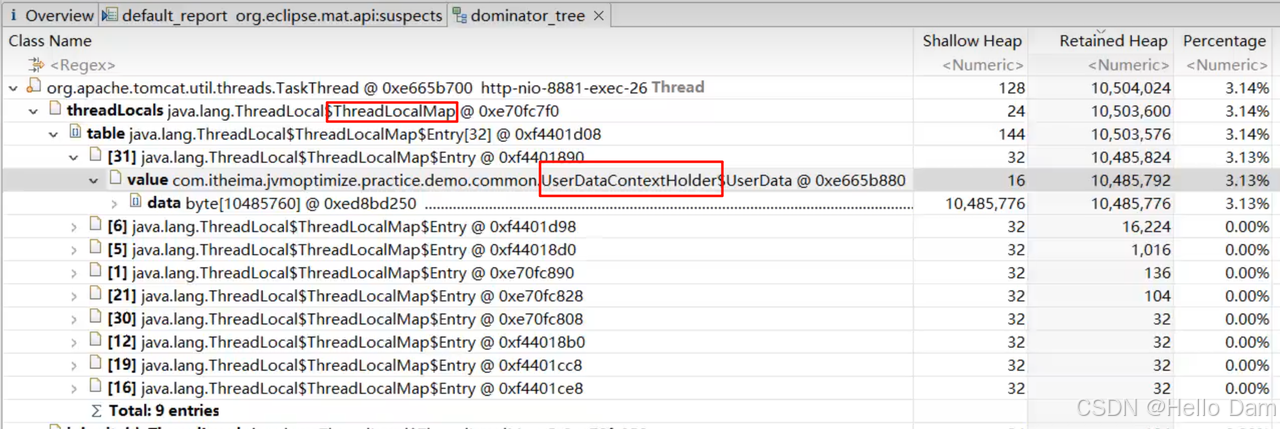
Task: Click the [31] entry object icon
Action: click(x=95, y=156)
